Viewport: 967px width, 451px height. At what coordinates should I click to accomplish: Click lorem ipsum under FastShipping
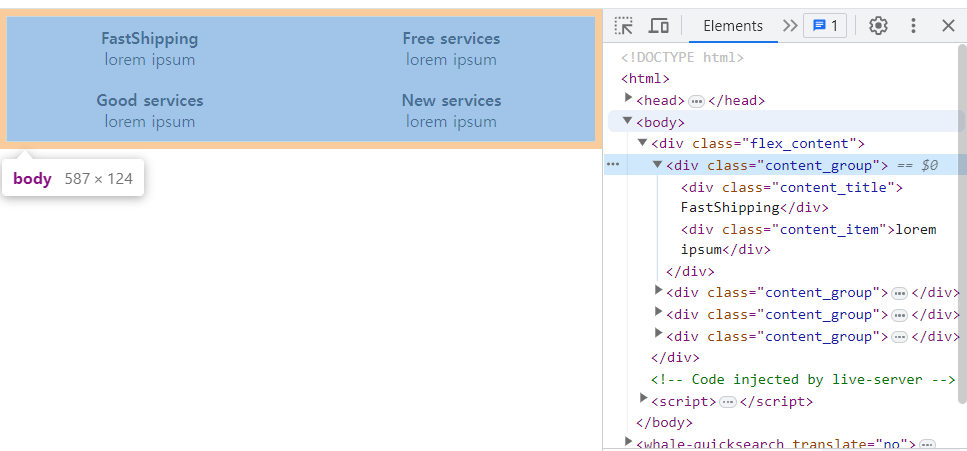[x=150, y=60]
